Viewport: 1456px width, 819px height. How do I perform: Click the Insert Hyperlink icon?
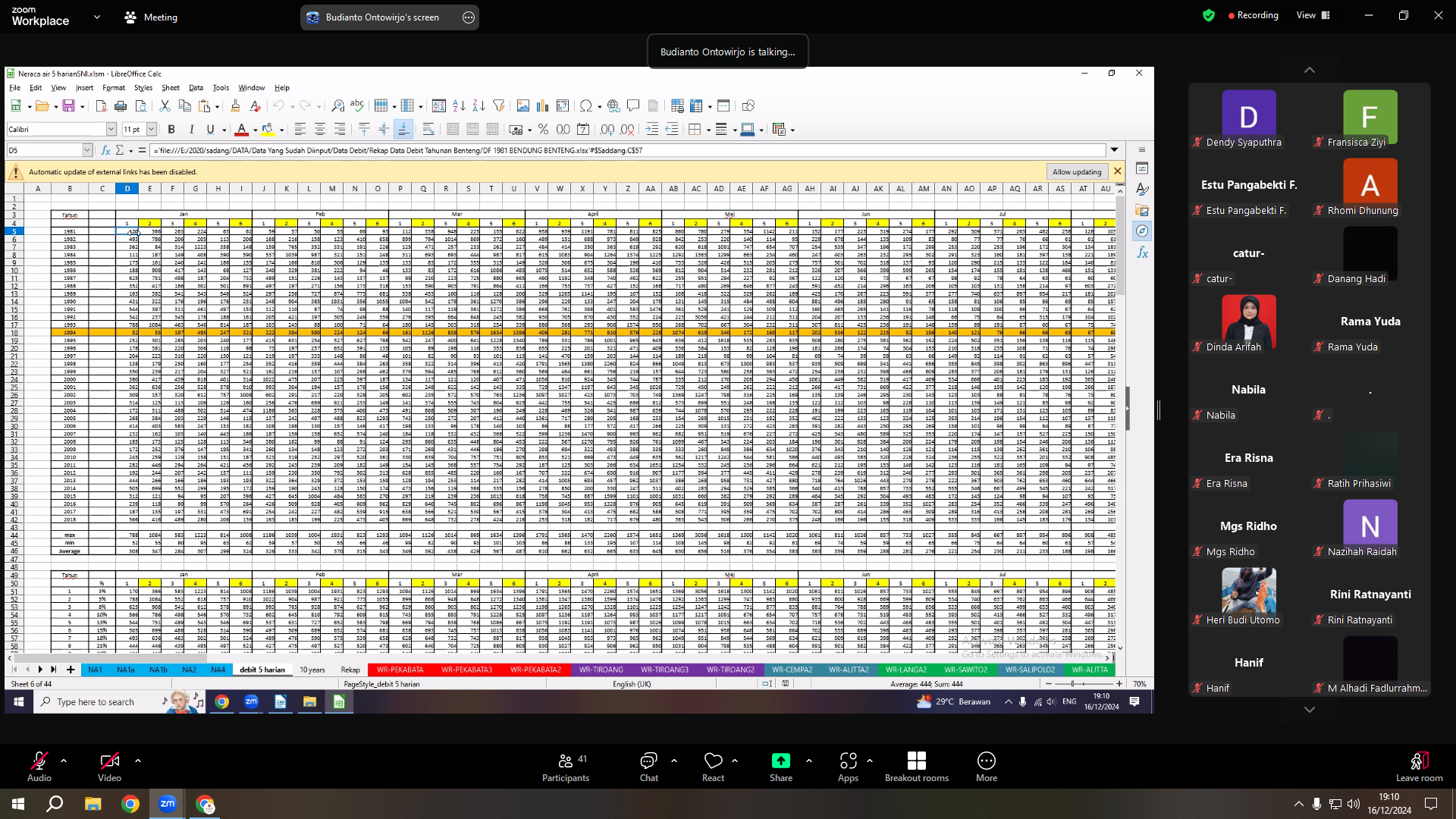coord(613,106)
